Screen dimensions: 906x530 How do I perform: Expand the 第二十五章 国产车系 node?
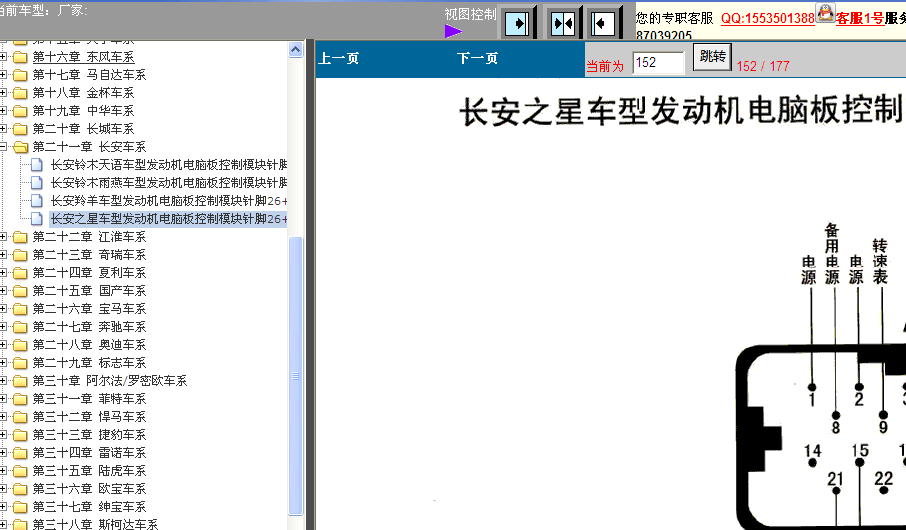click(x=3, y=290)
